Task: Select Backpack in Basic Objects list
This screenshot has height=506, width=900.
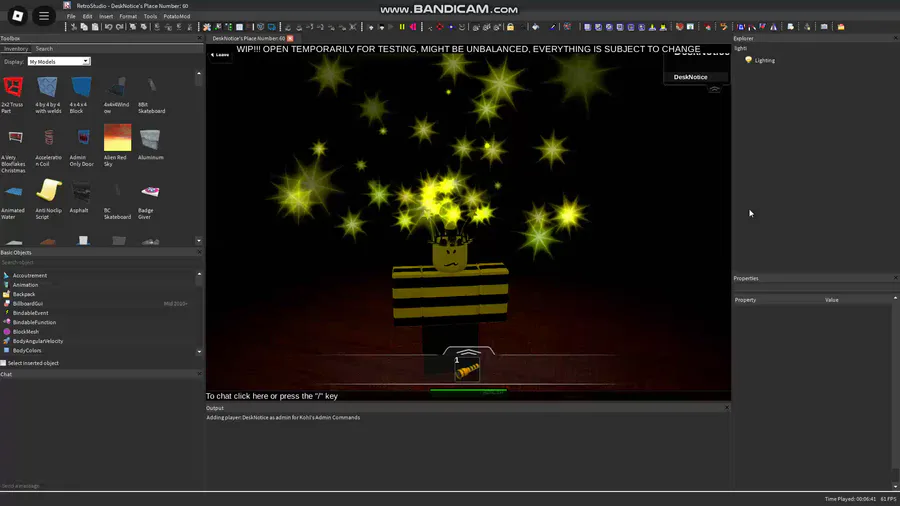Action: [24, 294]
